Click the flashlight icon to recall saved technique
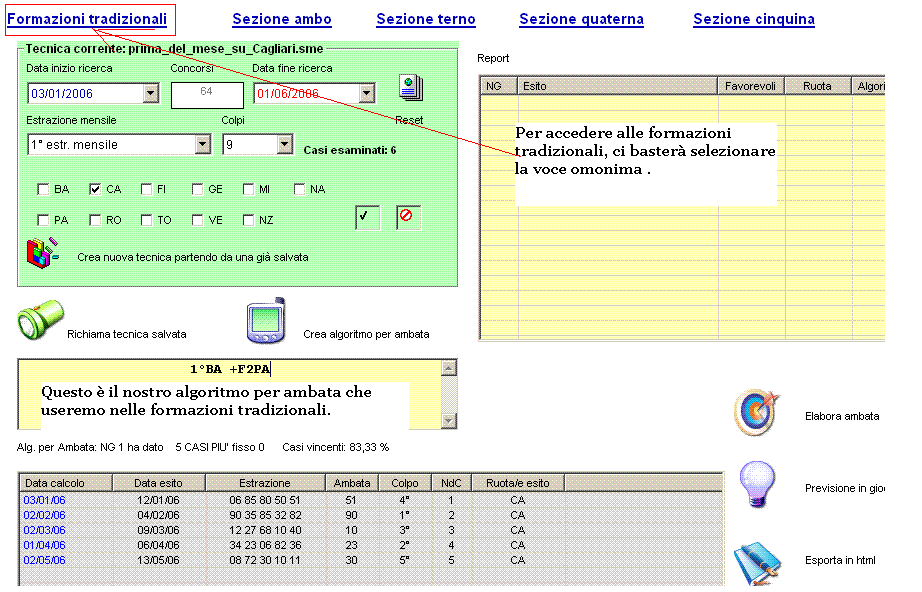922x592 pixels. pyautogui.click(x=40, y=320)
